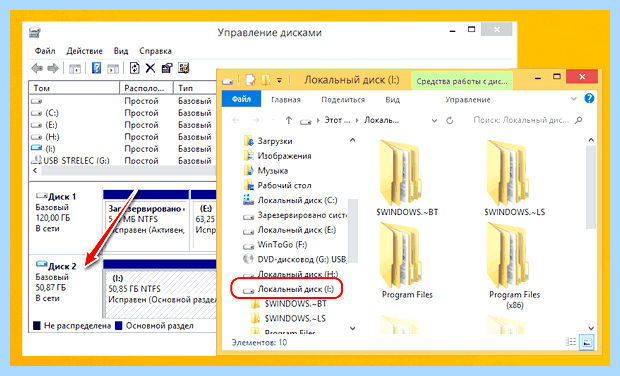The image size is (620, 376).
Task: Select the Зарезервировано partition on Диск 1
Action: click(x=146, y=219)
